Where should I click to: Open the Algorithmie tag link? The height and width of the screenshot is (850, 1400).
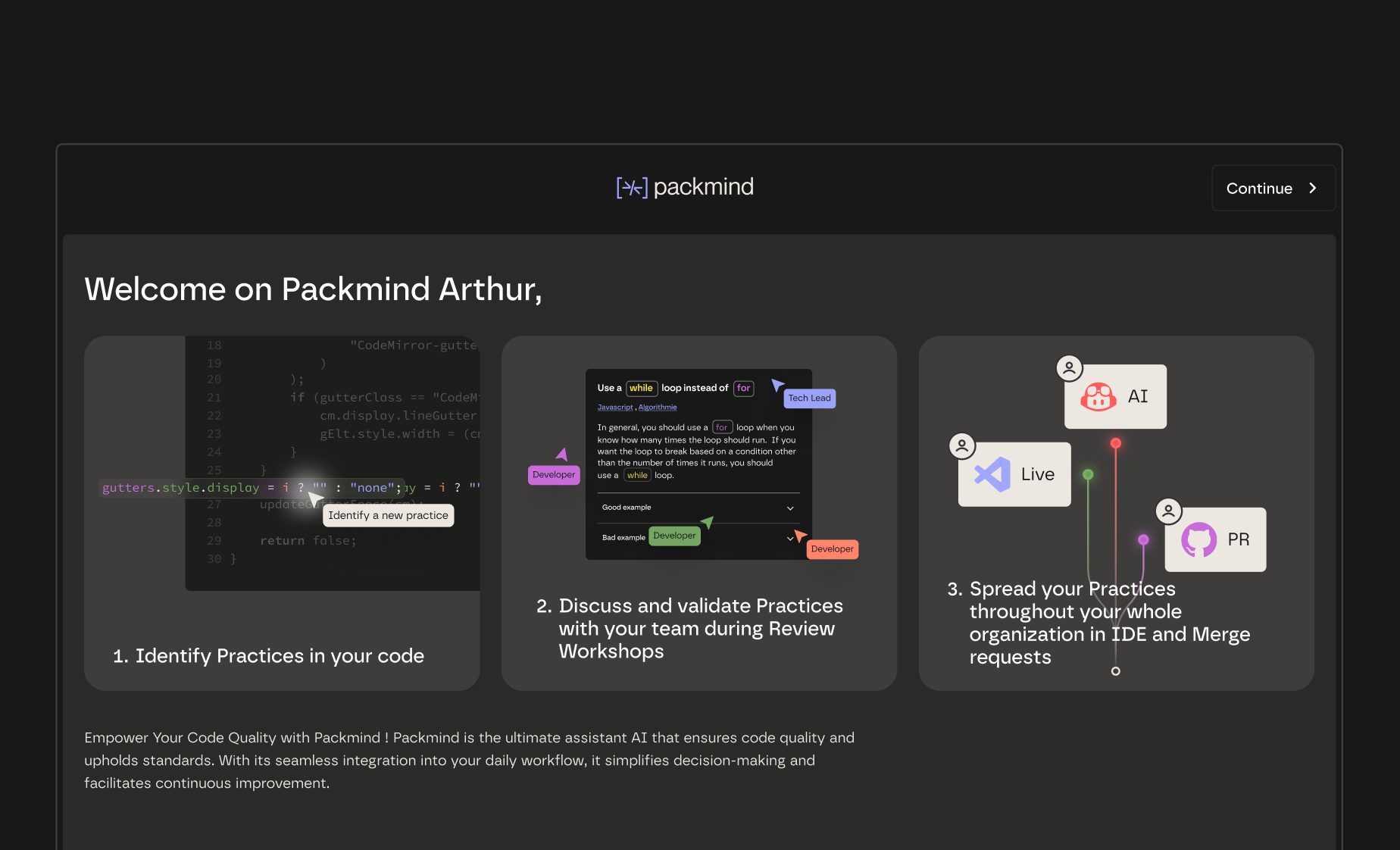(658, 408)
